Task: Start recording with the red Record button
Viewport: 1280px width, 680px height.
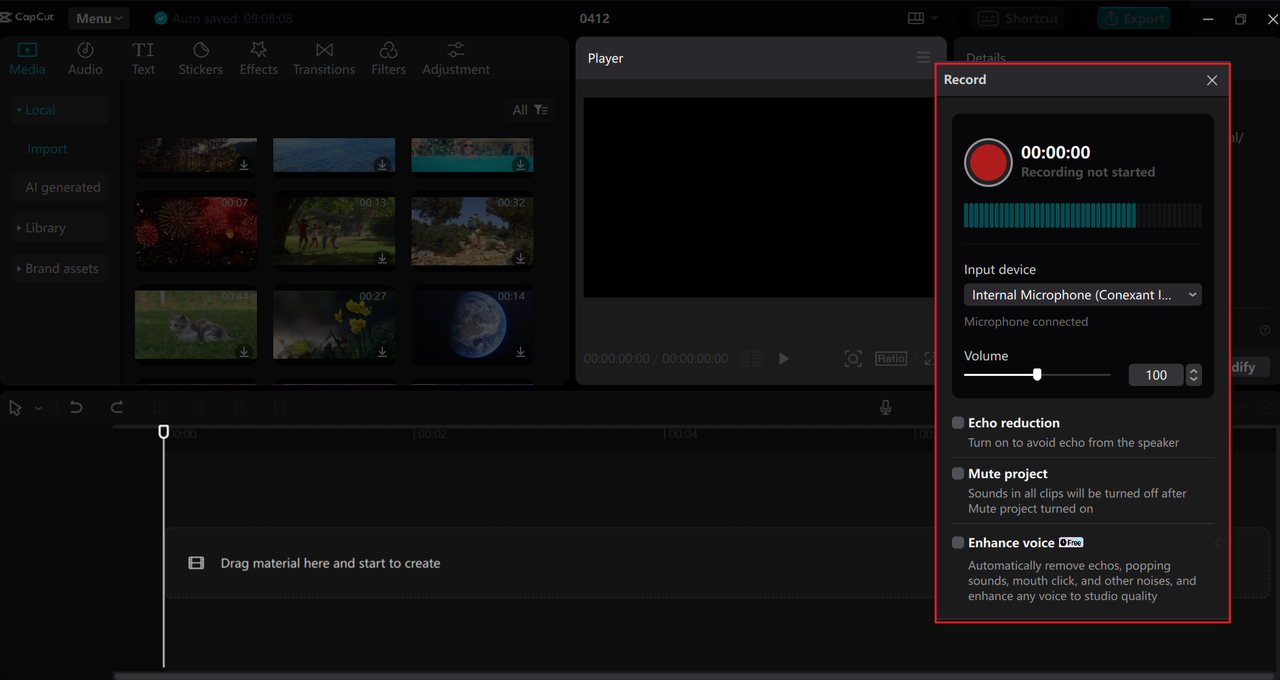Action: 988,162
